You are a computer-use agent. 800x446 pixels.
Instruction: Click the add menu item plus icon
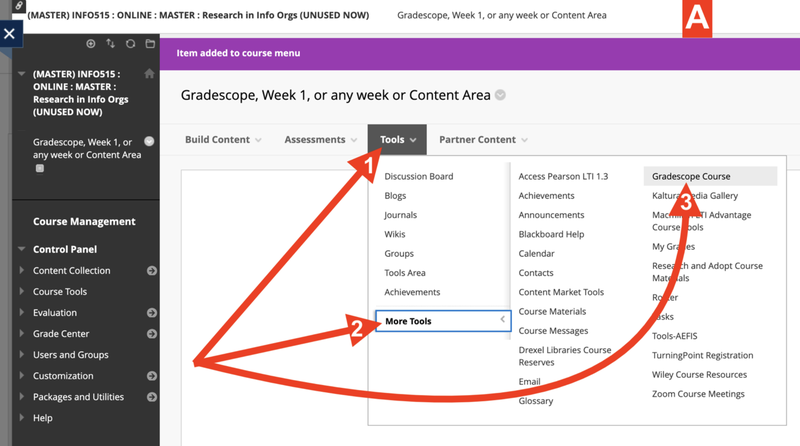[91, 44]
